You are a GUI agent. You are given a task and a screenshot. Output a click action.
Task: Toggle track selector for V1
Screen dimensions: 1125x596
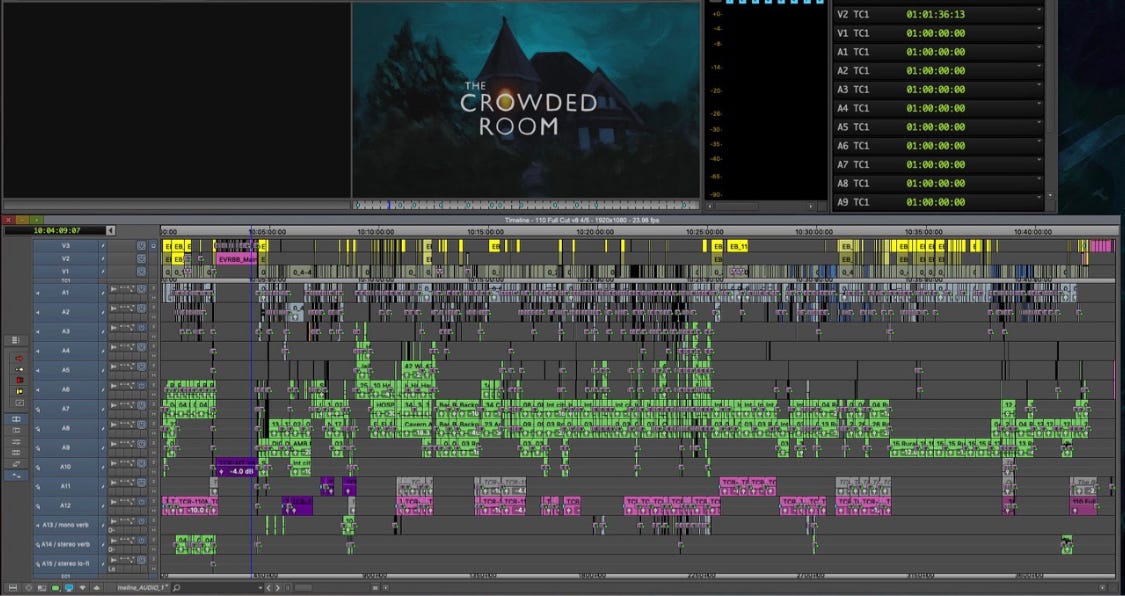(x=65, y=271)
